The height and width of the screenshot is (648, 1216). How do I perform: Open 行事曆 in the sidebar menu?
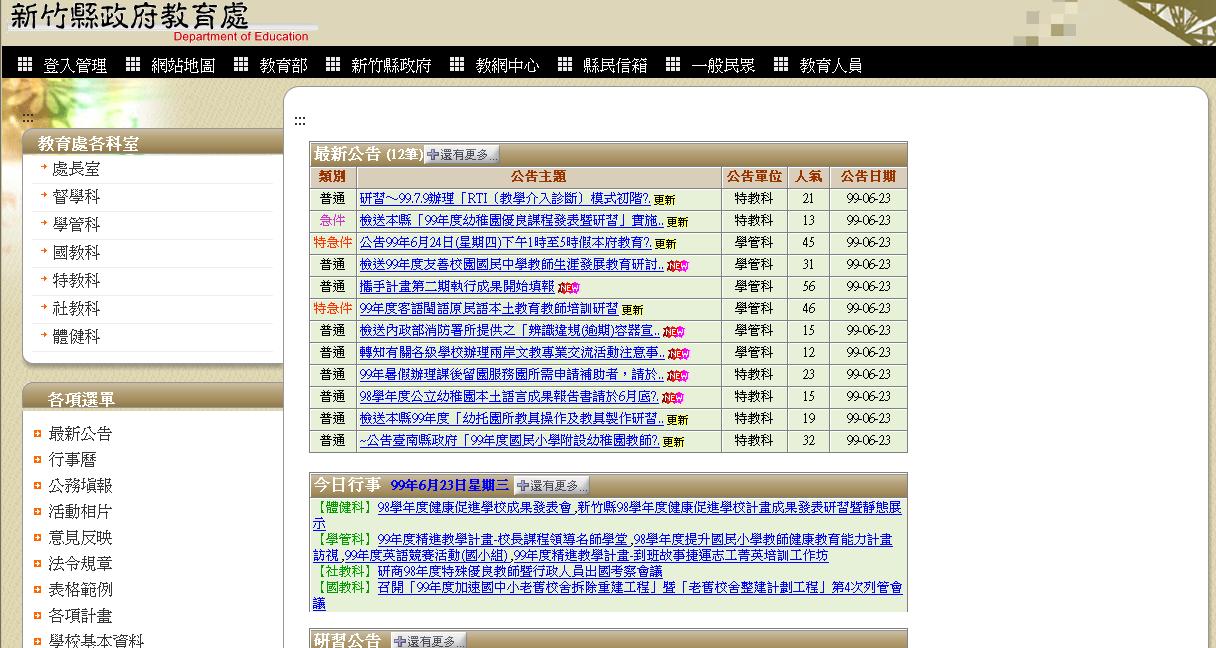click(72, 459)
